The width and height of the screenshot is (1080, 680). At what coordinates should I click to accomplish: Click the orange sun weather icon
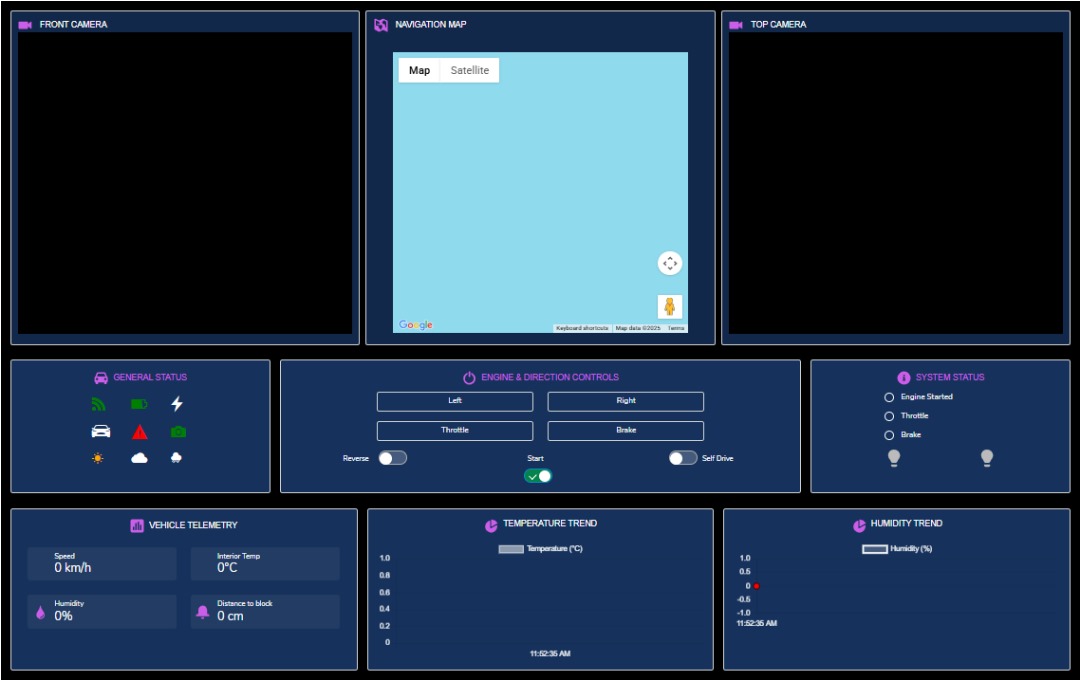coord(98,458)
